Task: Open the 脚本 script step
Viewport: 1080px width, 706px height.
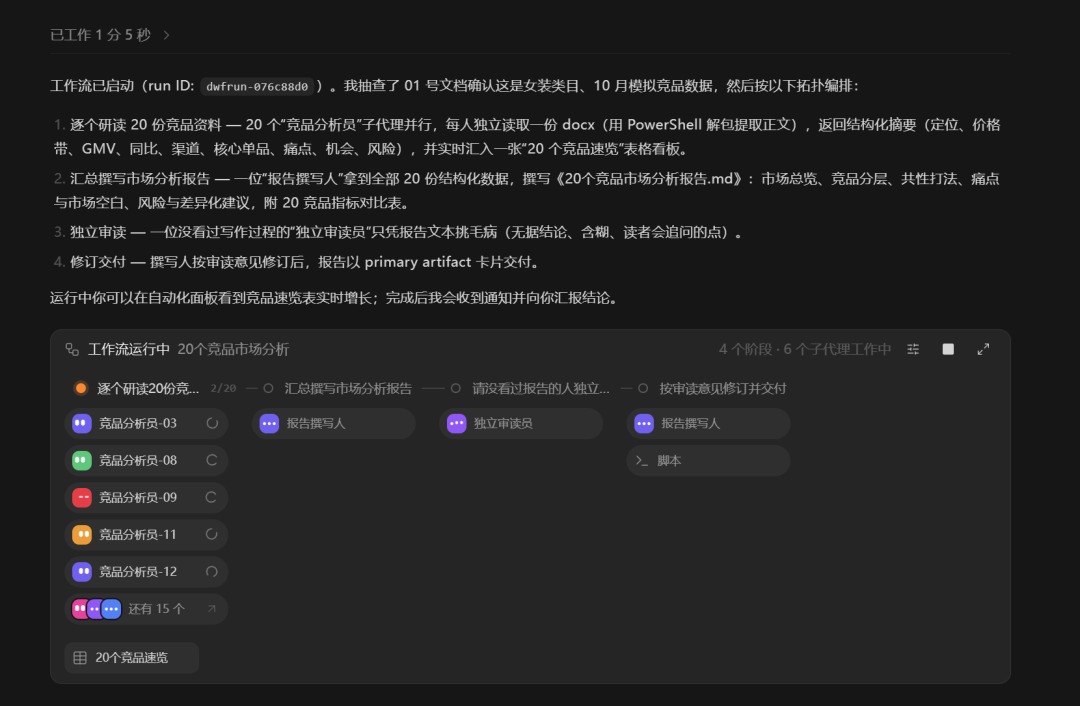Action: click(708, 461)
